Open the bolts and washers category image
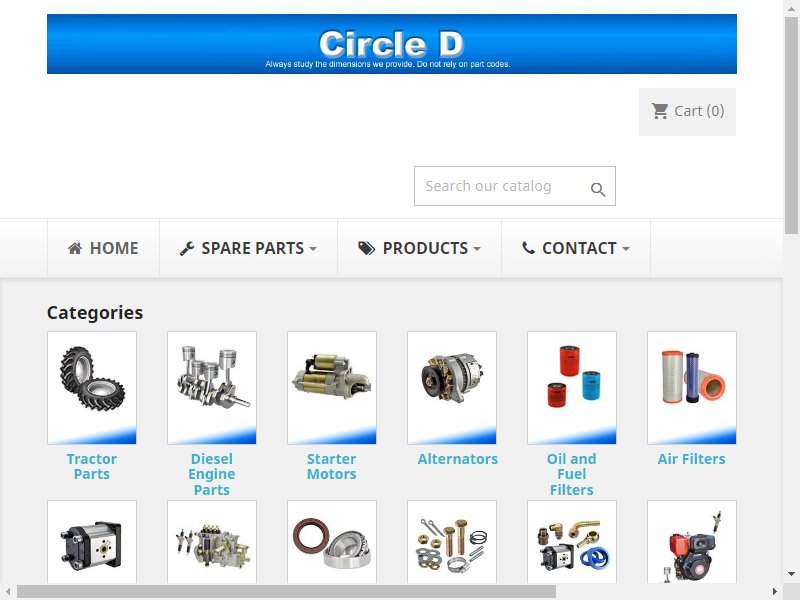The width and height of the screenshot is (800, 600). point(452,542)
